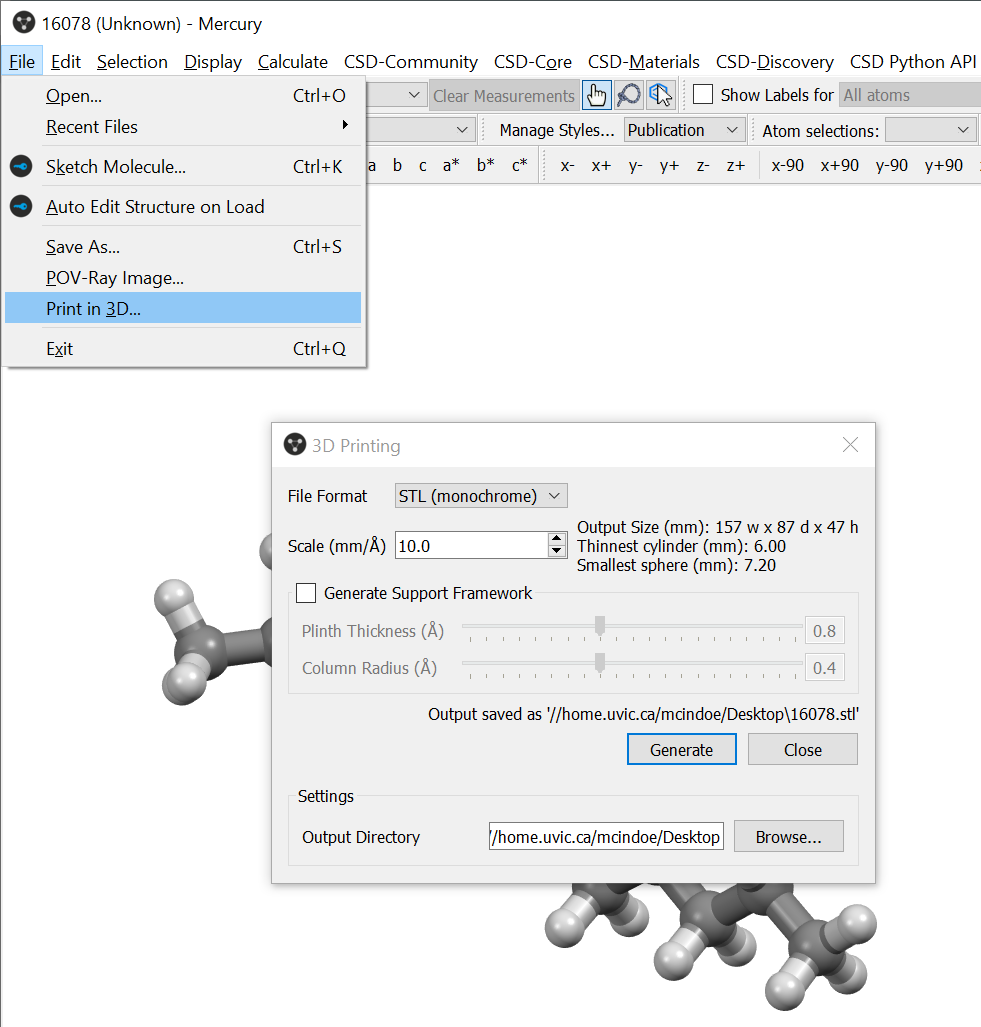Open the Calculate menu
Viewport: 981px width, 1027px height.
[293, 62]
